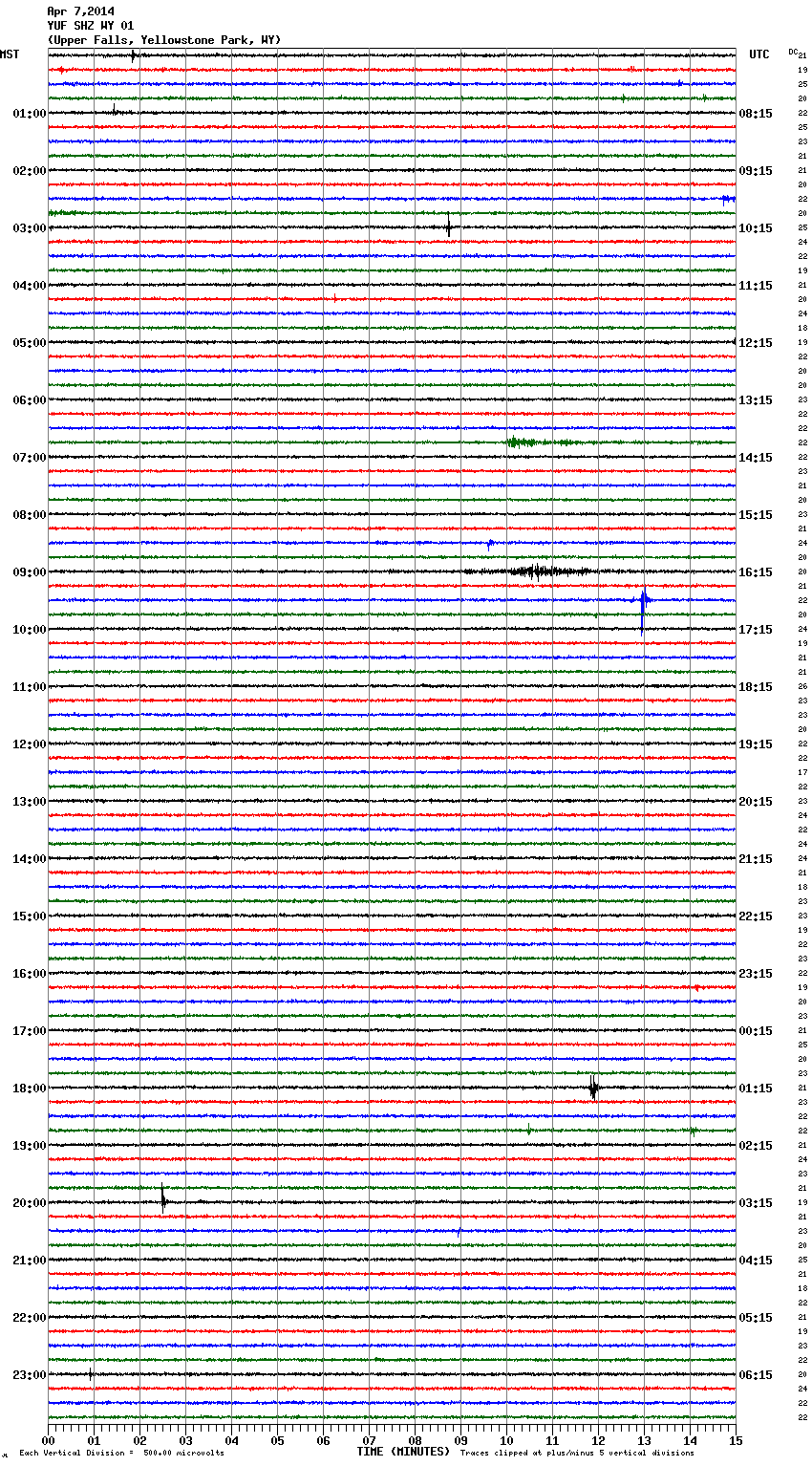
Task: Click the black spike on the topmost trace
Action: 134,55
